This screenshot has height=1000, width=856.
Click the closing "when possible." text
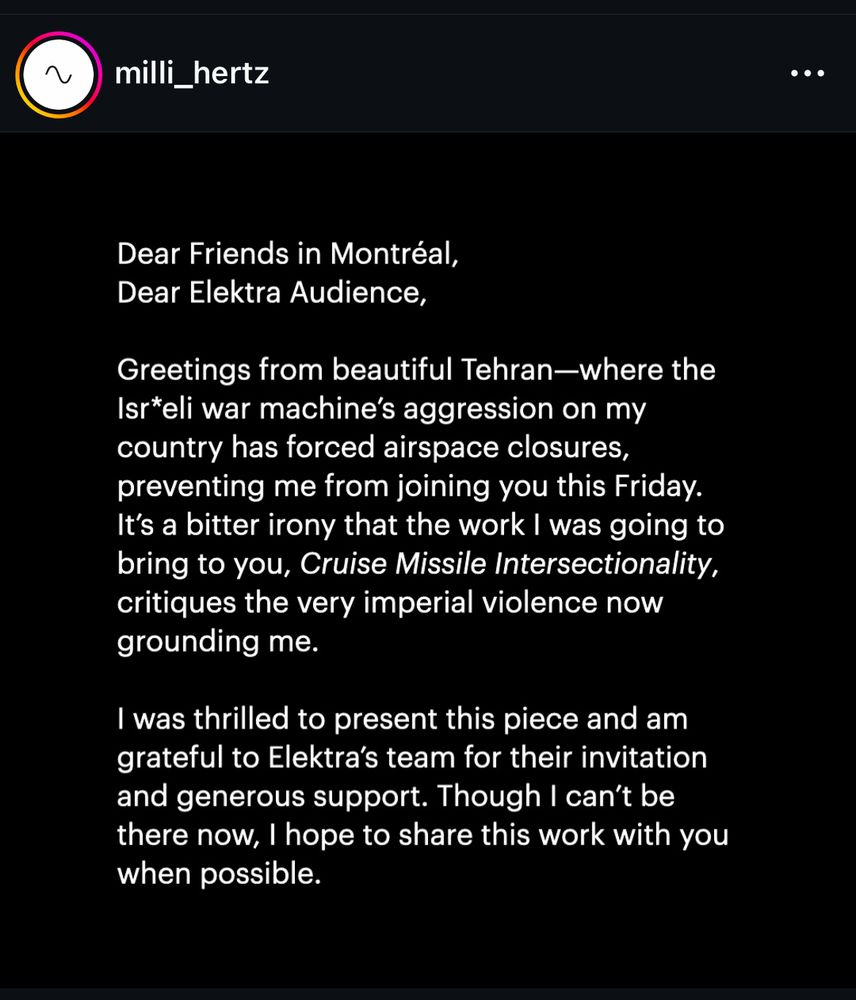coord(219,875)
